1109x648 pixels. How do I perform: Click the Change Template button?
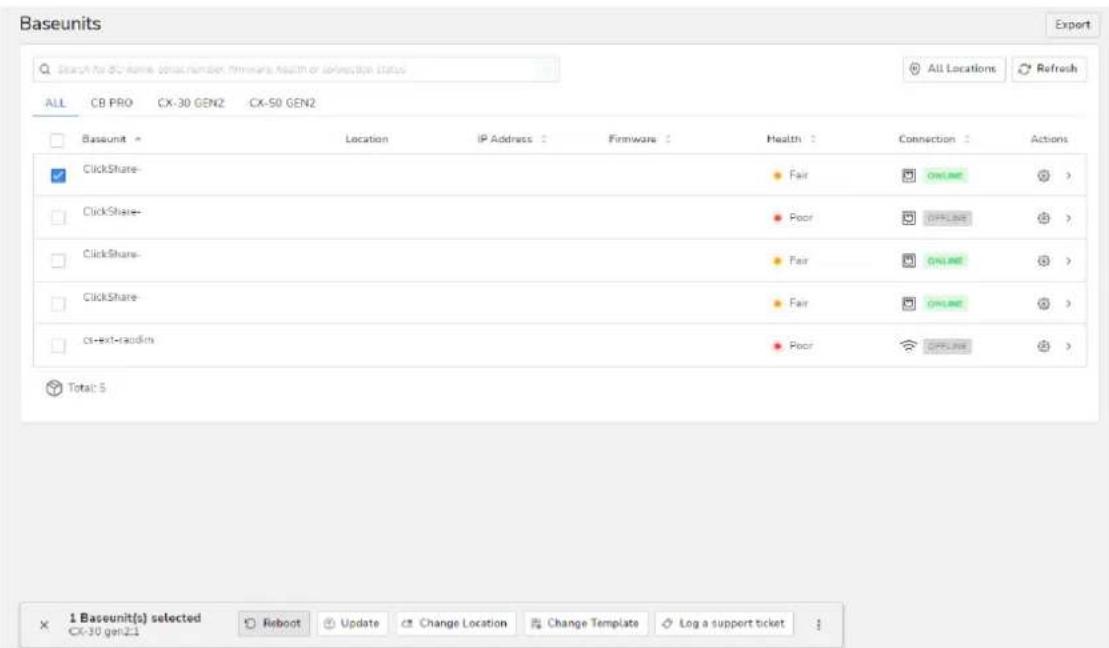585,623
